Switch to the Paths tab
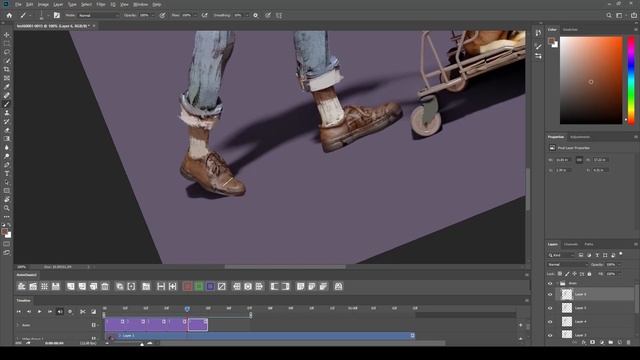The height and width of the screenshot is (360, 640). pos(589,244)
